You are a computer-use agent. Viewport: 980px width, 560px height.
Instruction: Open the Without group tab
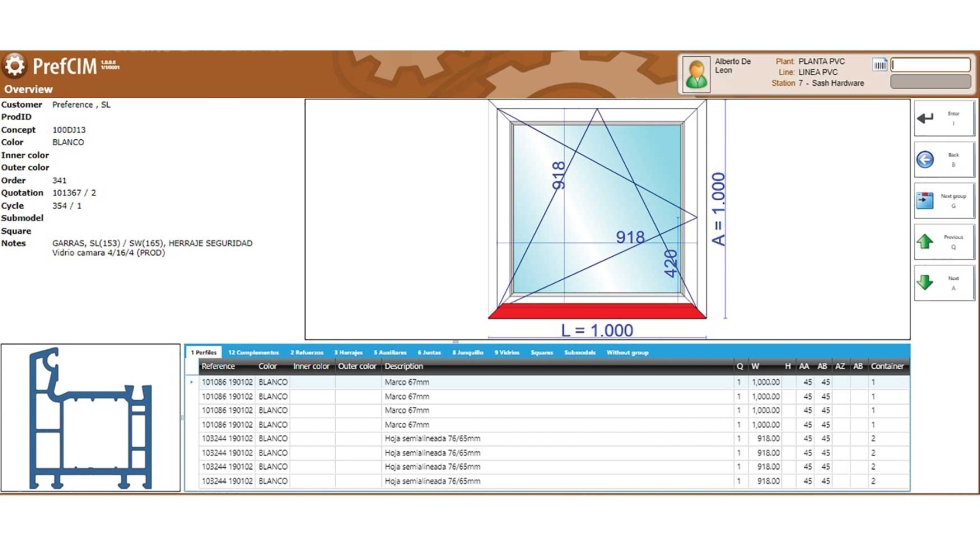pyautogui.click(x=627, y=353)
